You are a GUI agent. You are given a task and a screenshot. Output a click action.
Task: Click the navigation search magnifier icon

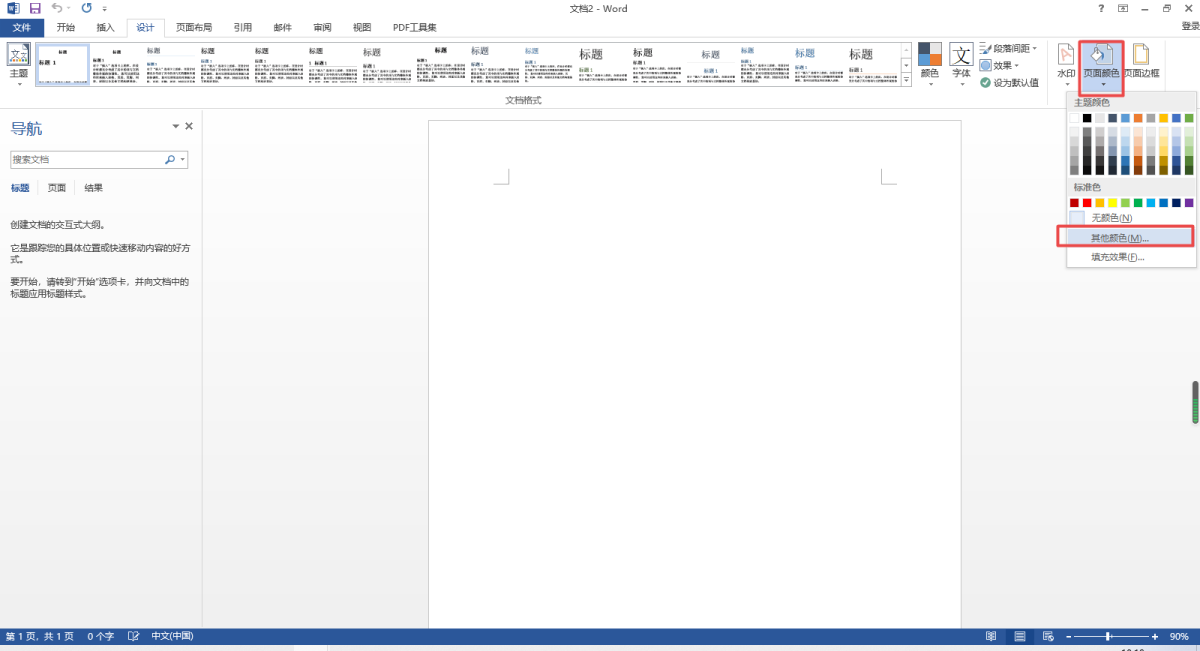[x=170, y=159]
